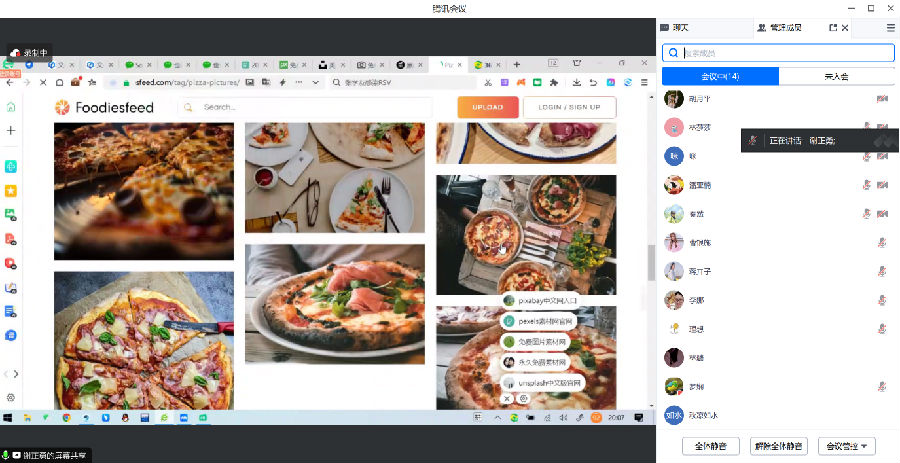900x463 pixels.
Task: Click the 全体静音 mute all button
Action: point(710,446)
